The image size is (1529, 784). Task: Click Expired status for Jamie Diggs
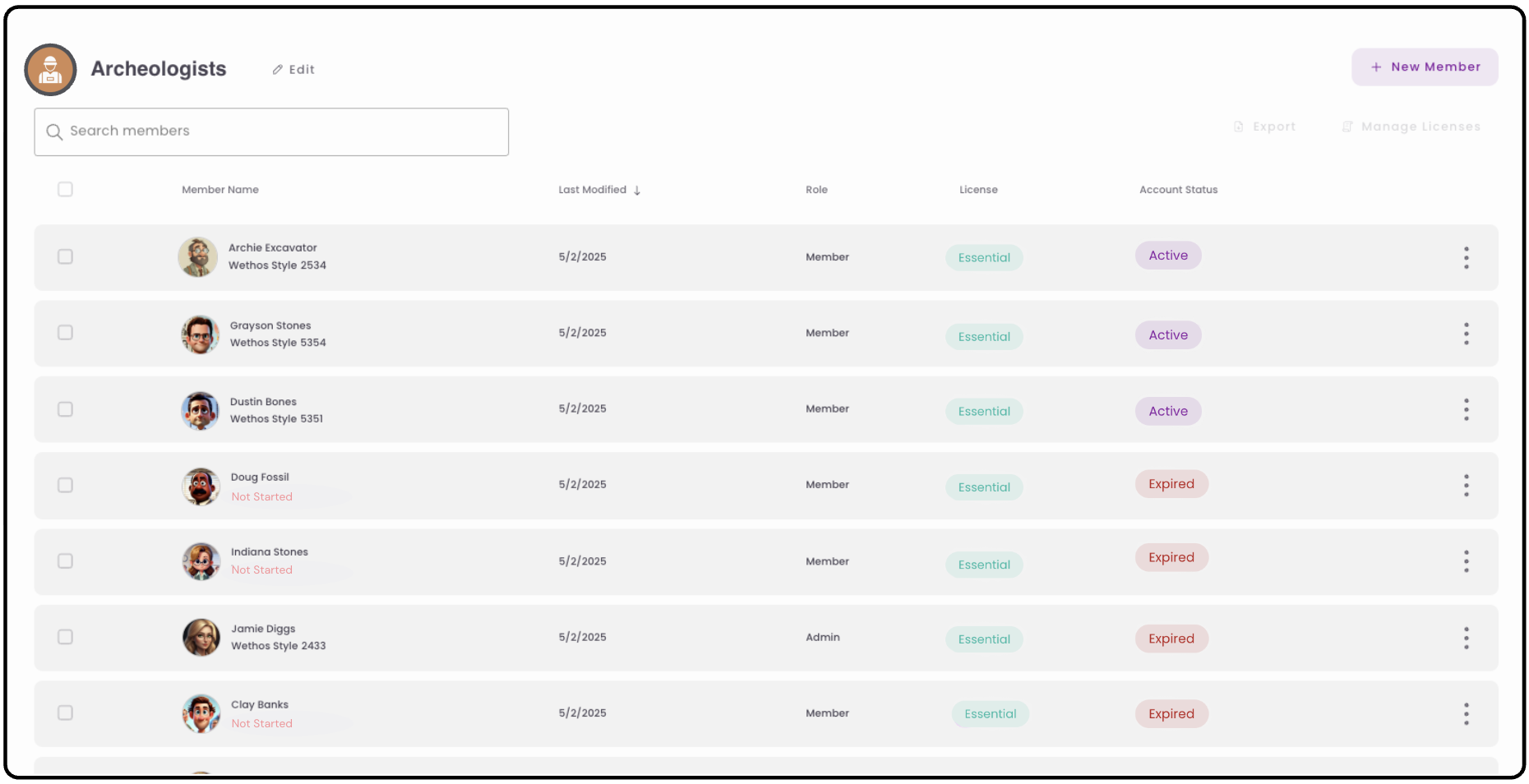tap(1171, 639)
